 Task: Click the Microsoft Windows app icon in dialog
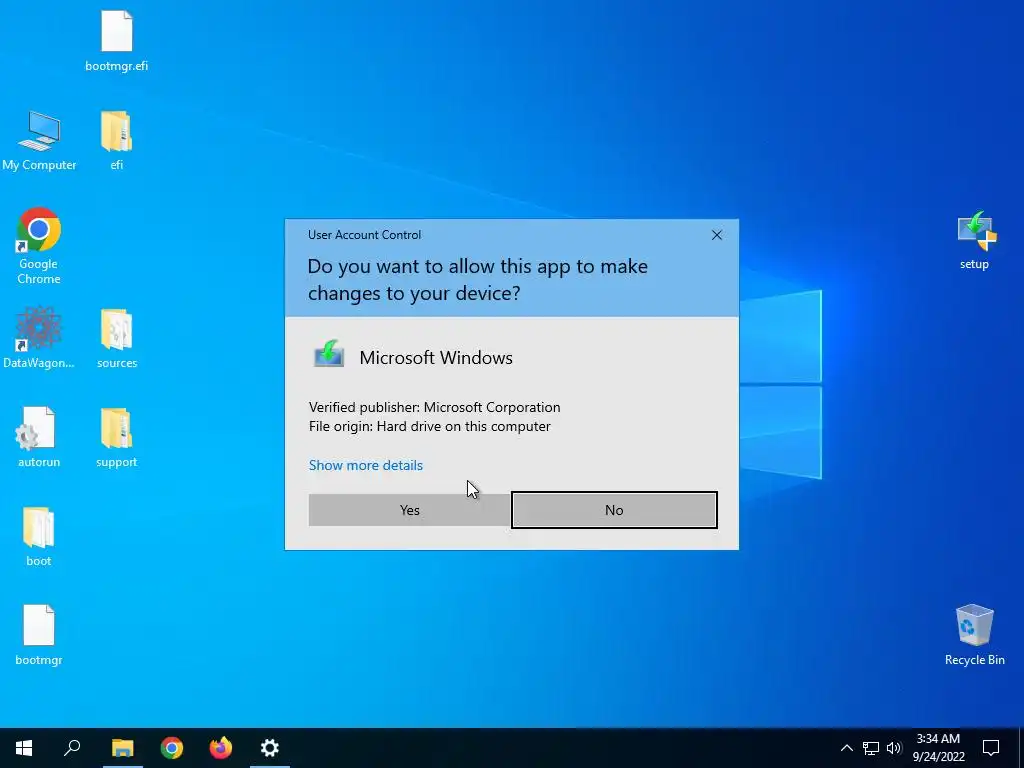point(328,355)
